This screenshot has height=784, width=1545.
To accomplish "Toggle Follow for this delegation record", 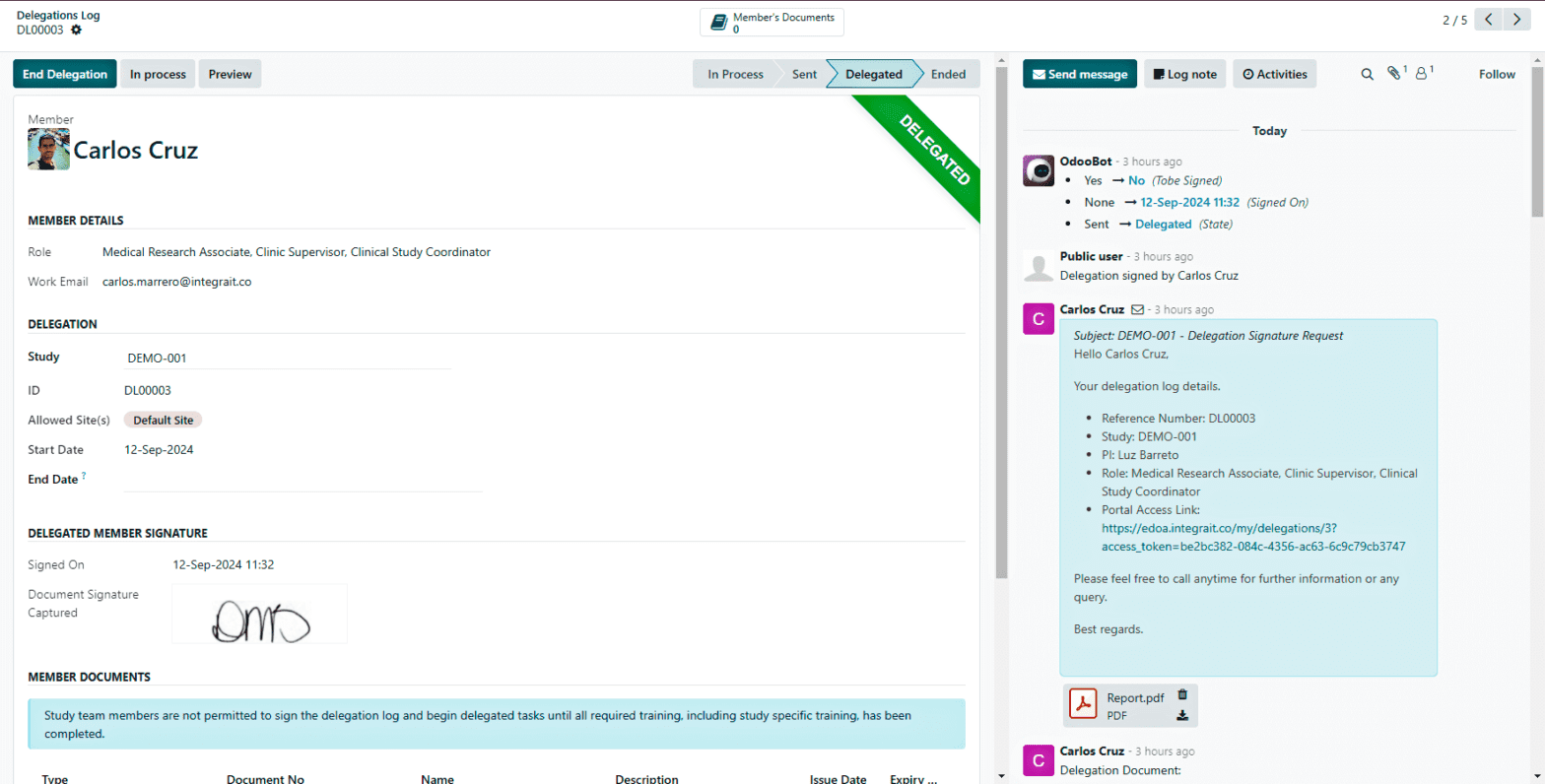I will (1496, 74).
